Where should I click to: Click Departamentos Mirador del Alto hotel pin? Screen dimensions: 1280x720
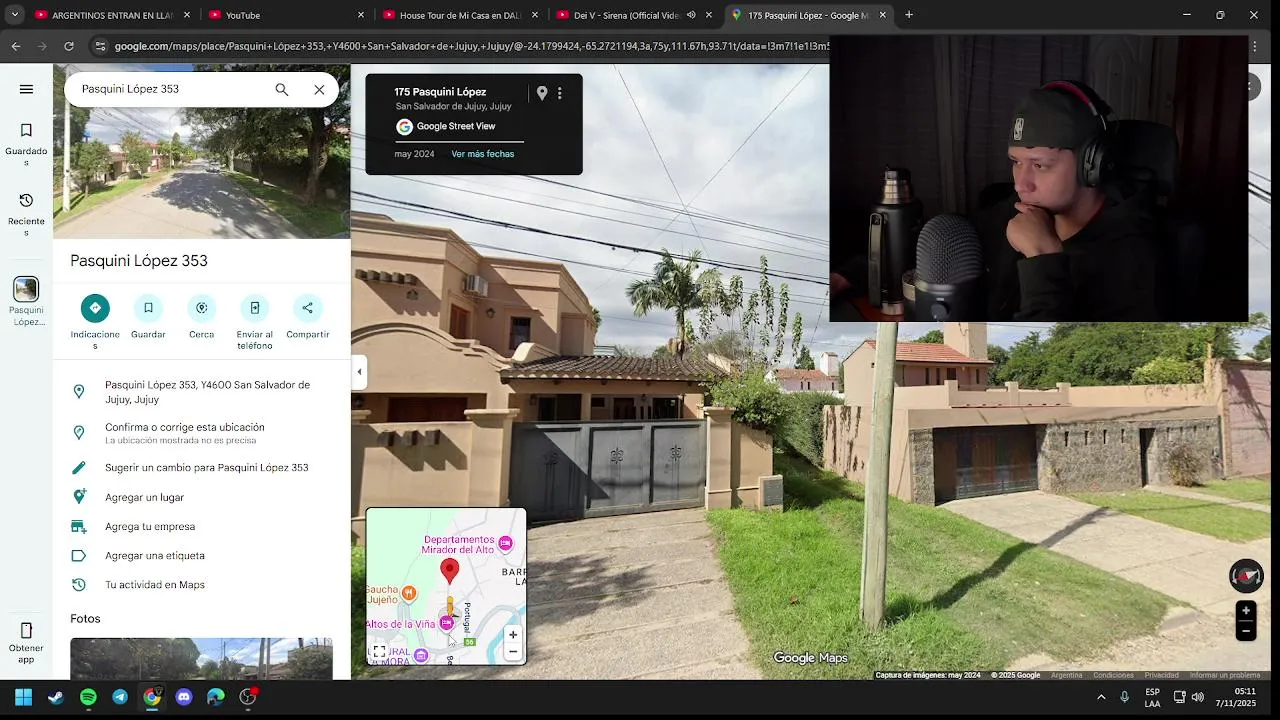[506, 543]
